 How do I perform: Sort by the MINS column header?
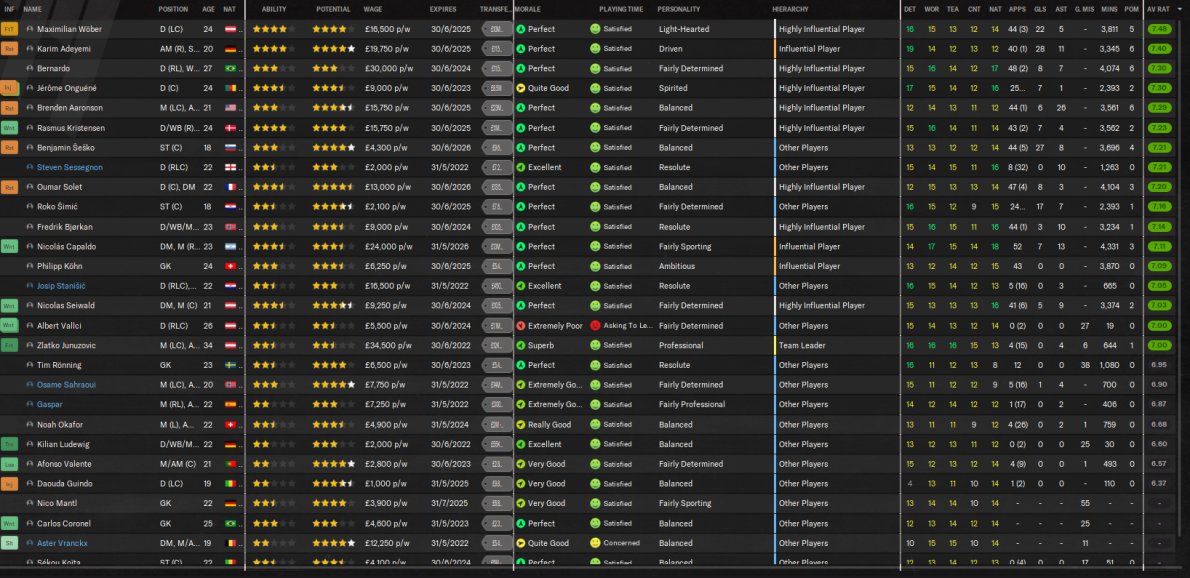pyautogui.click(x=1109, y=9)
